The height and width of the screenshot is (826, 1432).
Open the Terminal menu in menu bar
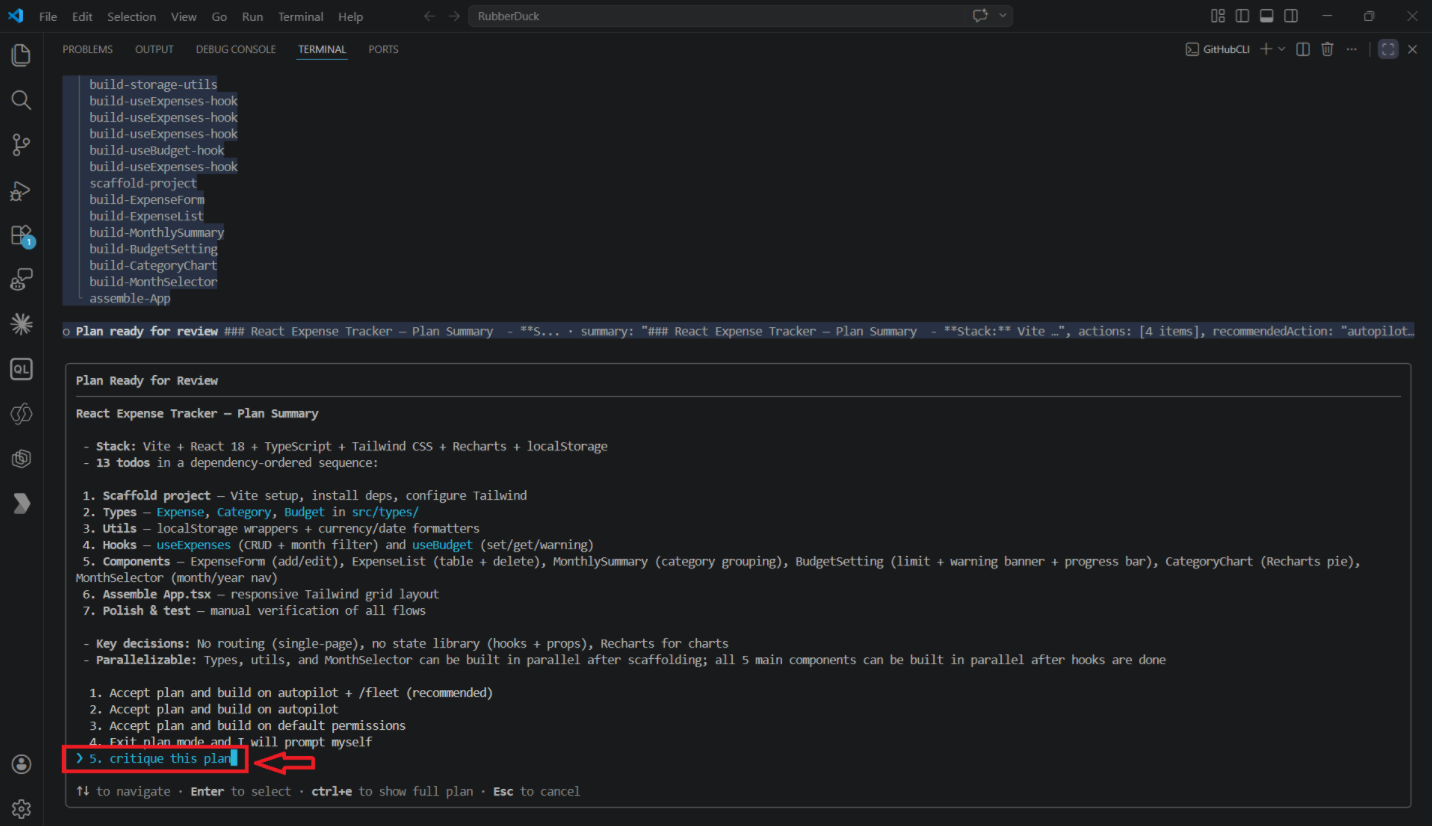tap(300, 17)
